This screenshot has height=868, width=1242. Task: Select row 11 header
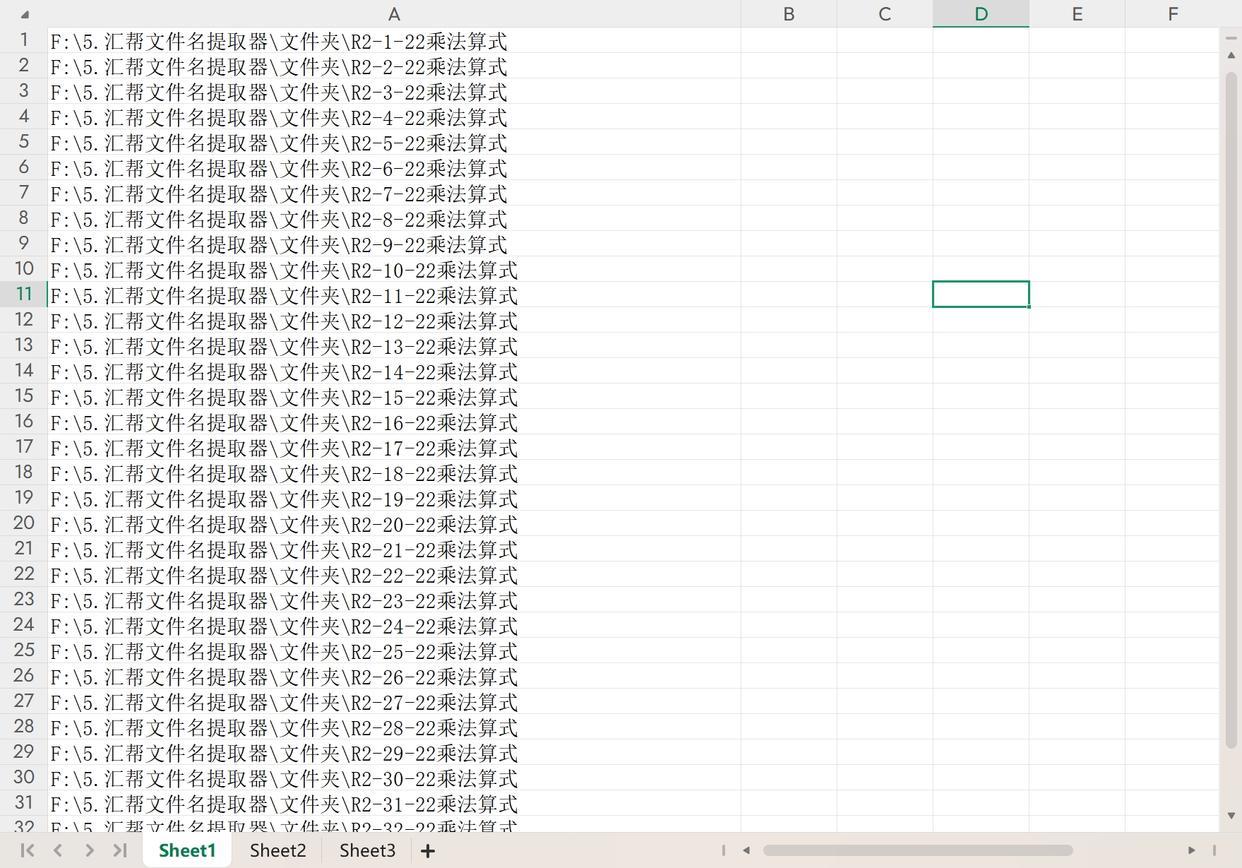pos(23,294)
